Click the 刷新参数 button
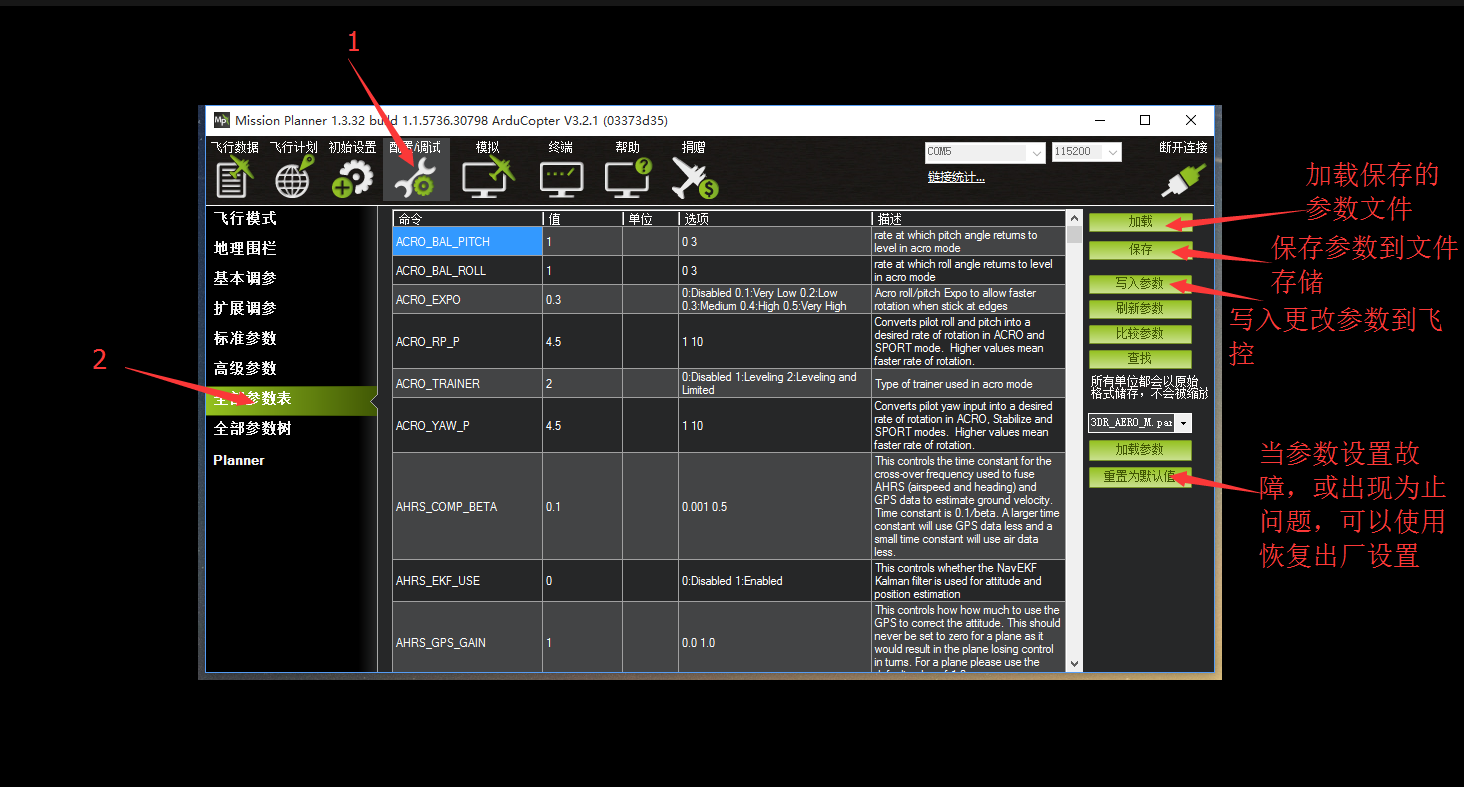This screenshot has height=787, width=1464. (x=1140, y=308)
